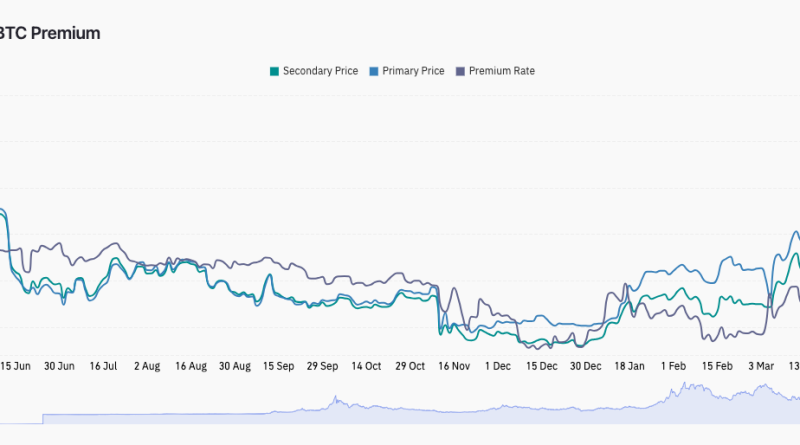
Task: Click the purple Premium Rate color swatch
Action: pyautogui.click(x=460, y=71)
